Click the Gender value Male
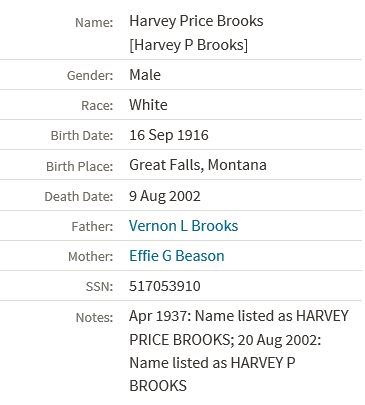 tap(145, 75)
